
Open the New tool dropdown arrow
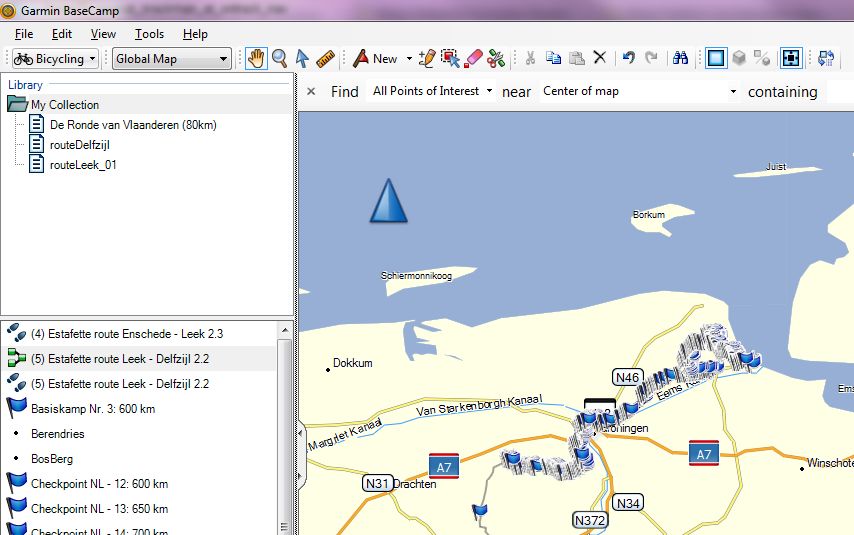click(409, 59)
